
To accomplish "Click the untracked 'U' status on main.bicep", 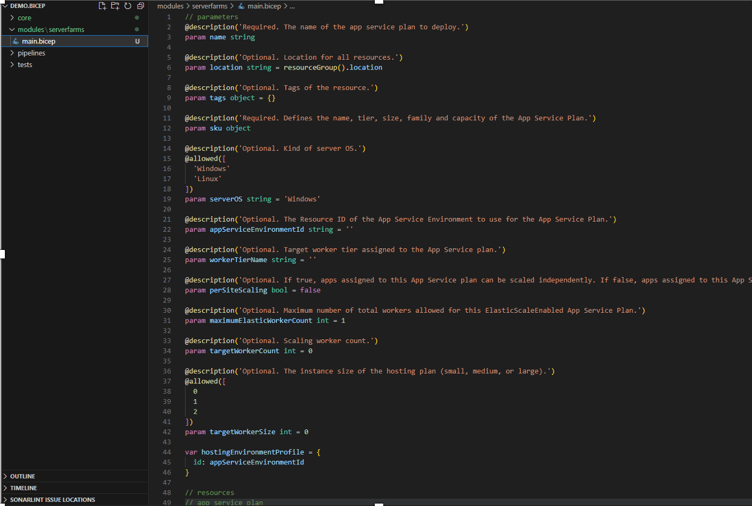I will click(137, 41).
